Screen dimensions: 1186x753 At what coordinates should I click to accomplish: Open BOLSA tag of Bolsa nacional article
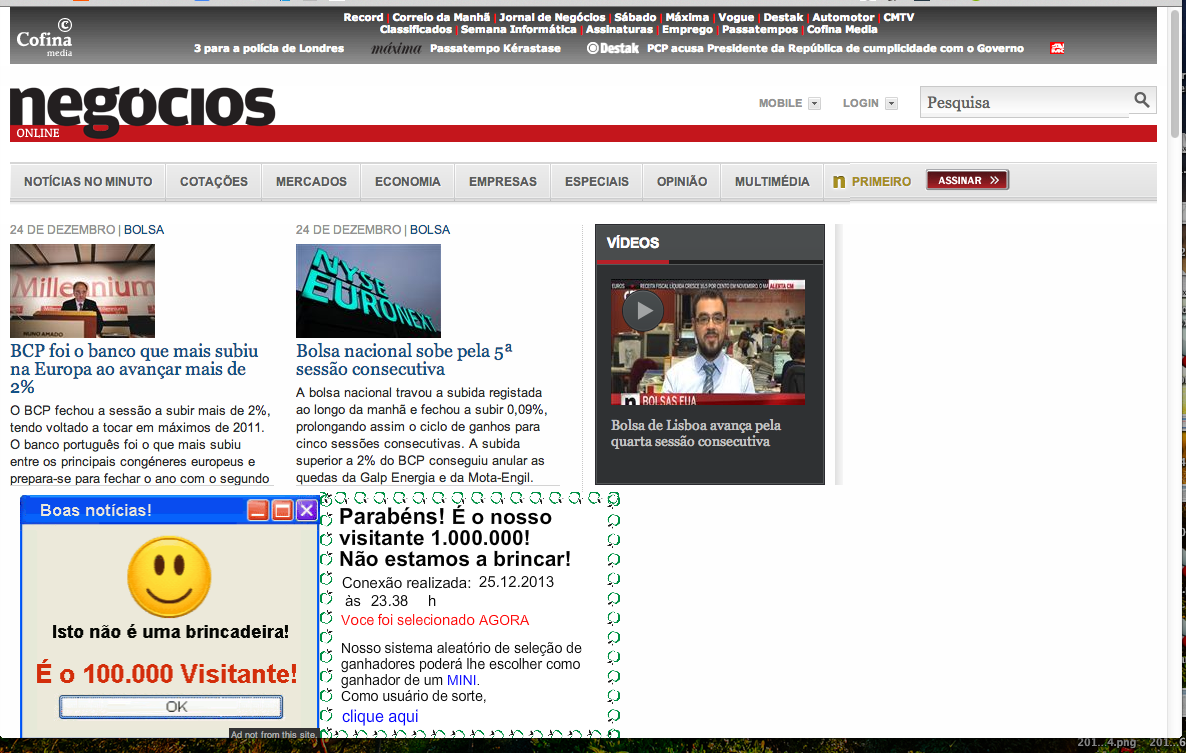point(430,230)
